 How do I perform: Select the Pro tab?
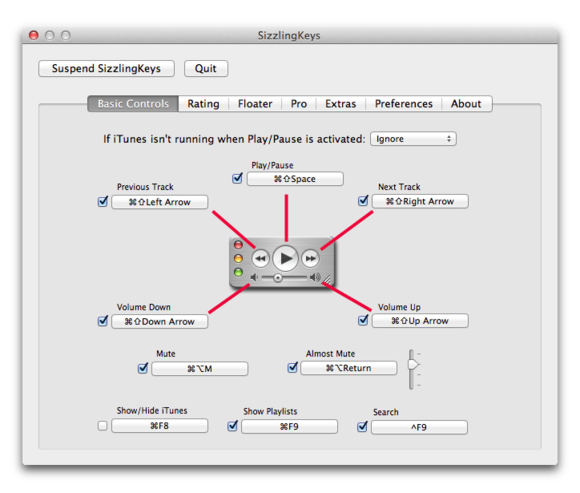[x=299, y=104]
